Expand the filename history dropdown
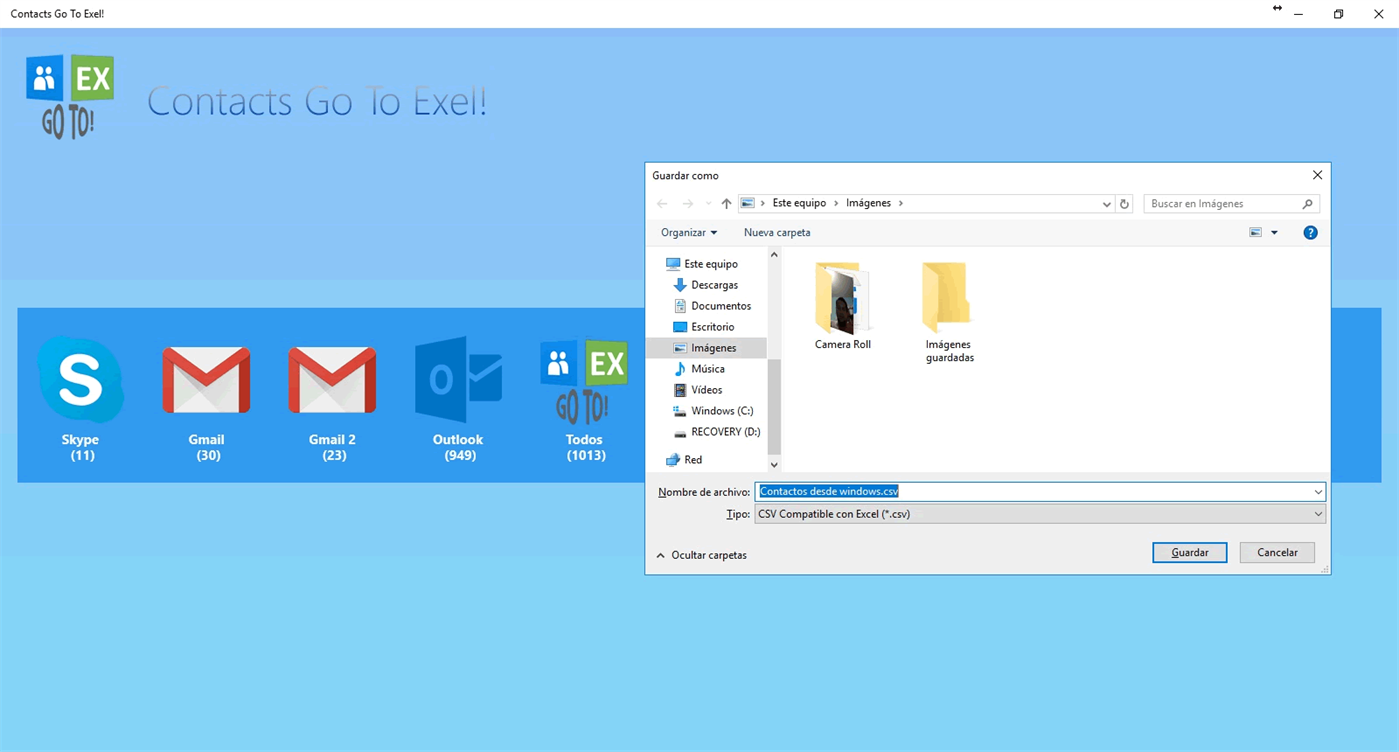The width and height of the screenshot is (1399, 752). (x=1318, y=491)
